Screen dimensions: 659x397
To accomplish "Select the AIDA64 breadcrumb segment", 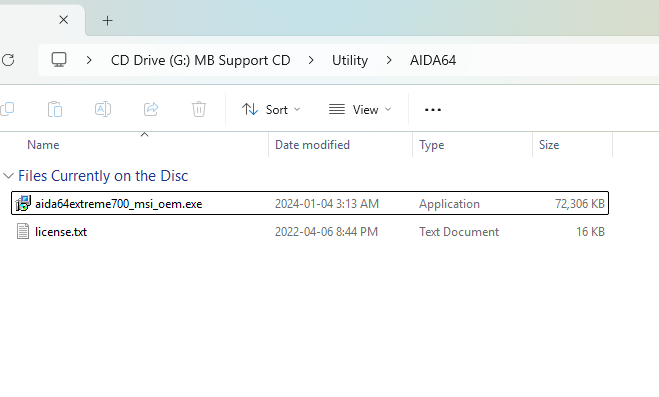I will click(433, 60).
